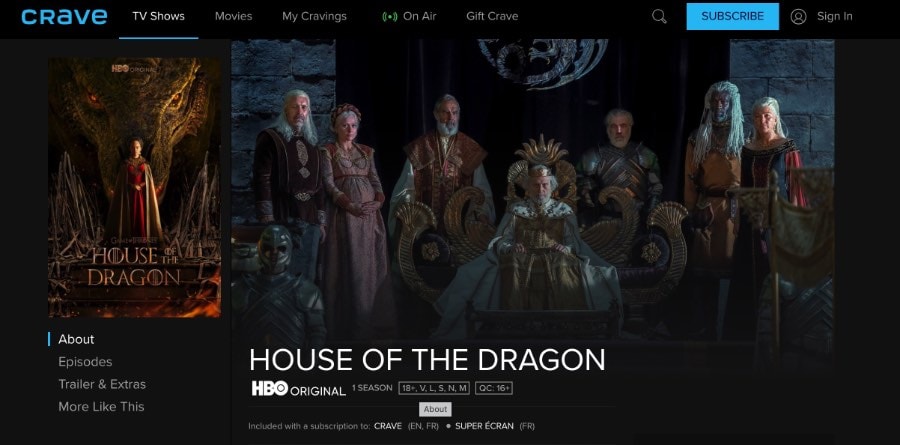Click the Sign In link

click(x=835, y=16)
